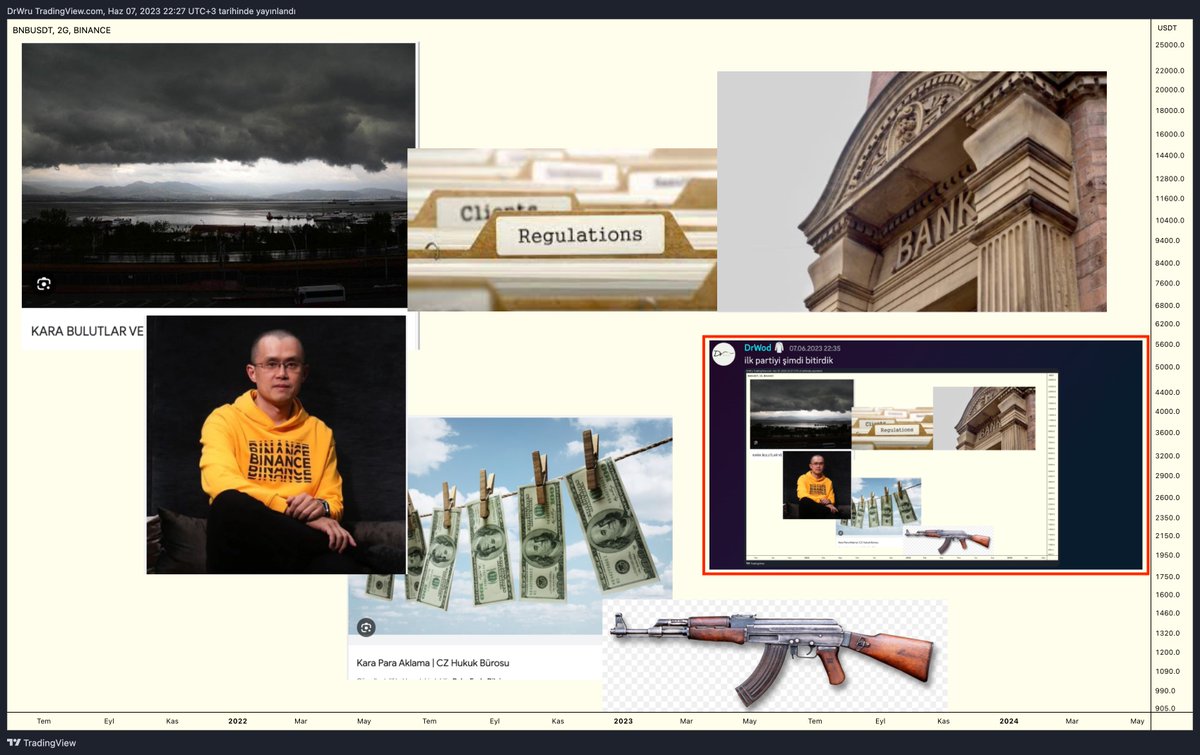Click the USDT currency label on the price axis
This screenshot has height=755, width=1200.
[1168, 29]
